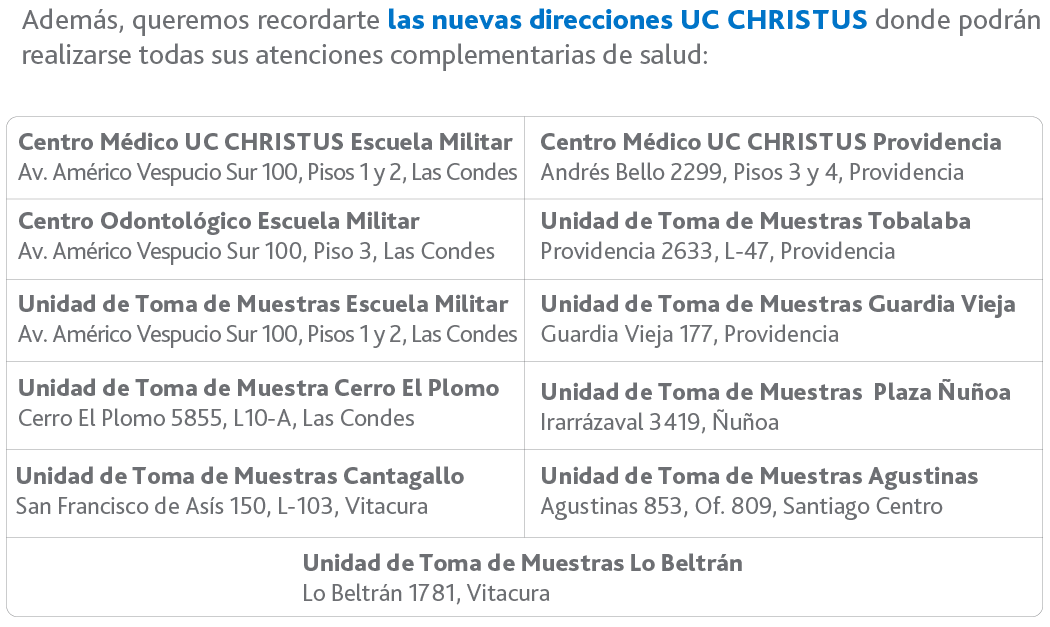
Task: Choose the Unidad de Toma de Muestras Plaza Ñuñoa heading
Action: pyautogui.click(x=775, y=392)
